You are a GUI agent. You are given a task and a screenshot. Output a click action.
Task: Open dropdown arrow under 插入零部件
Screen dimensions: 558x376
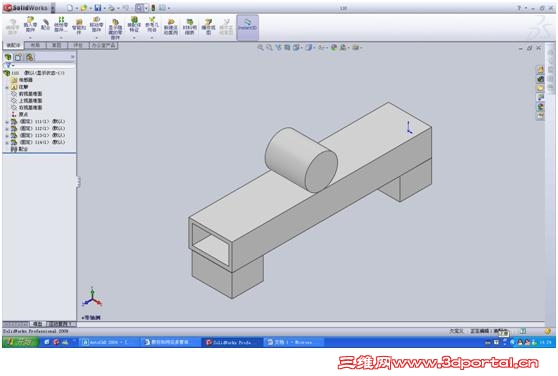30,37
